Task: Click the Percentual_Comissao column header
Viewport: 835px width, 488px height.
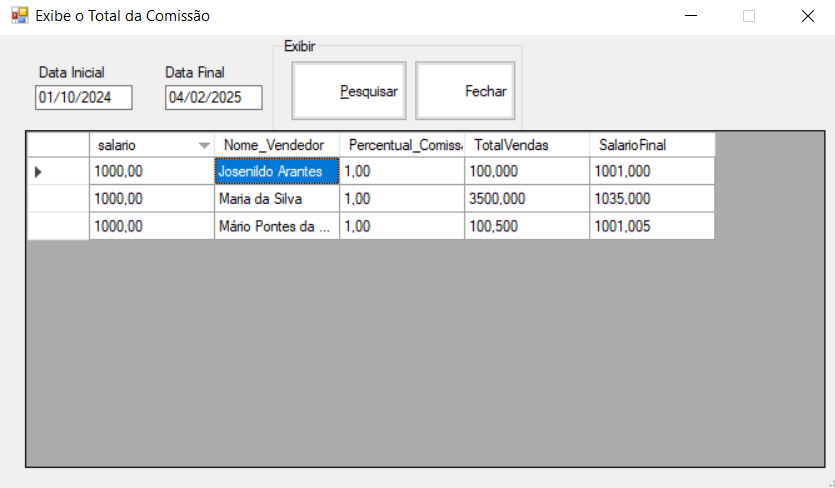Action: click(x=401, y=145)
